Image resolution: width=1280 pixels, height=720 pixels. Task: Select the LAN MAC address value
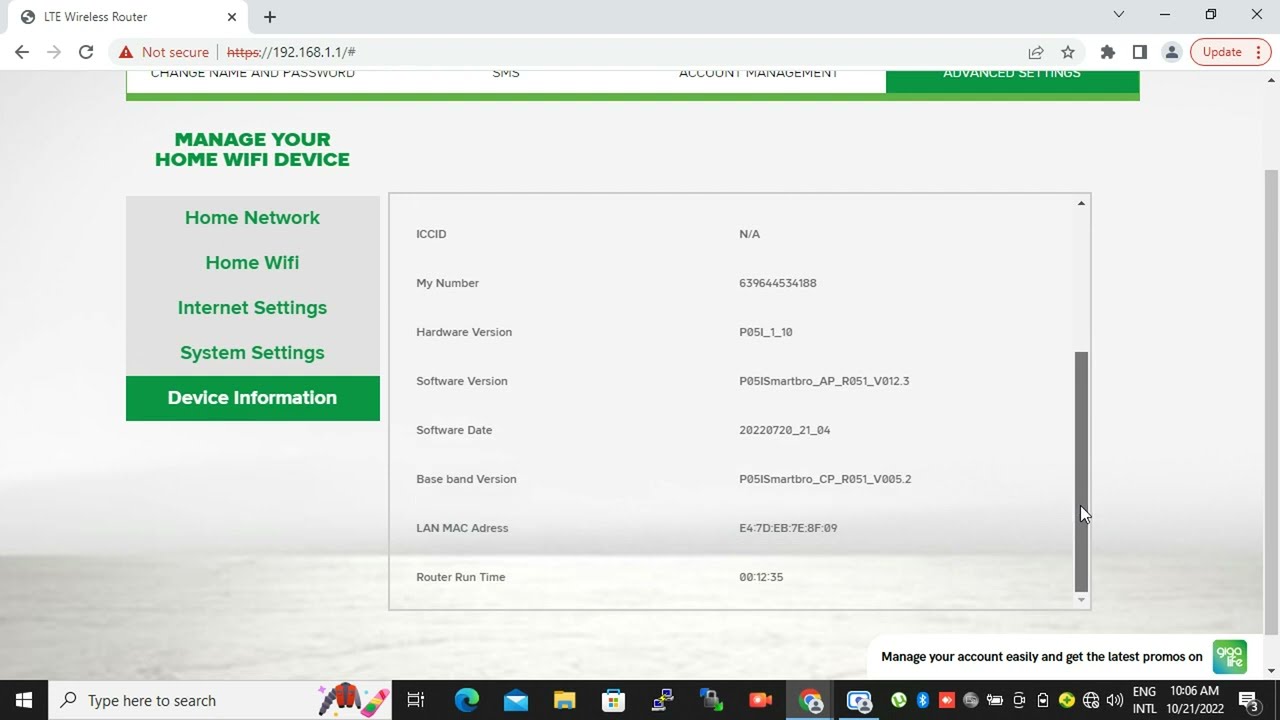click(x=788, y=528)
